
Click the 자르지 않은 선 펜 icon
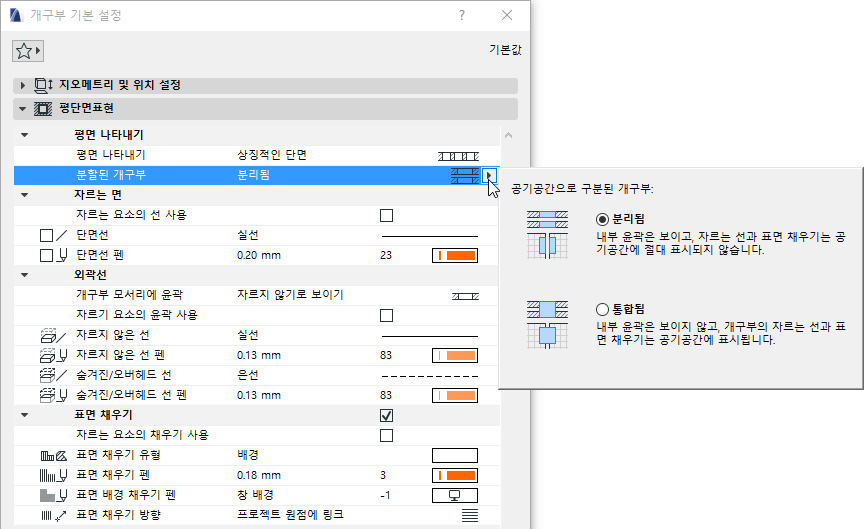click(x=53, y=355)
